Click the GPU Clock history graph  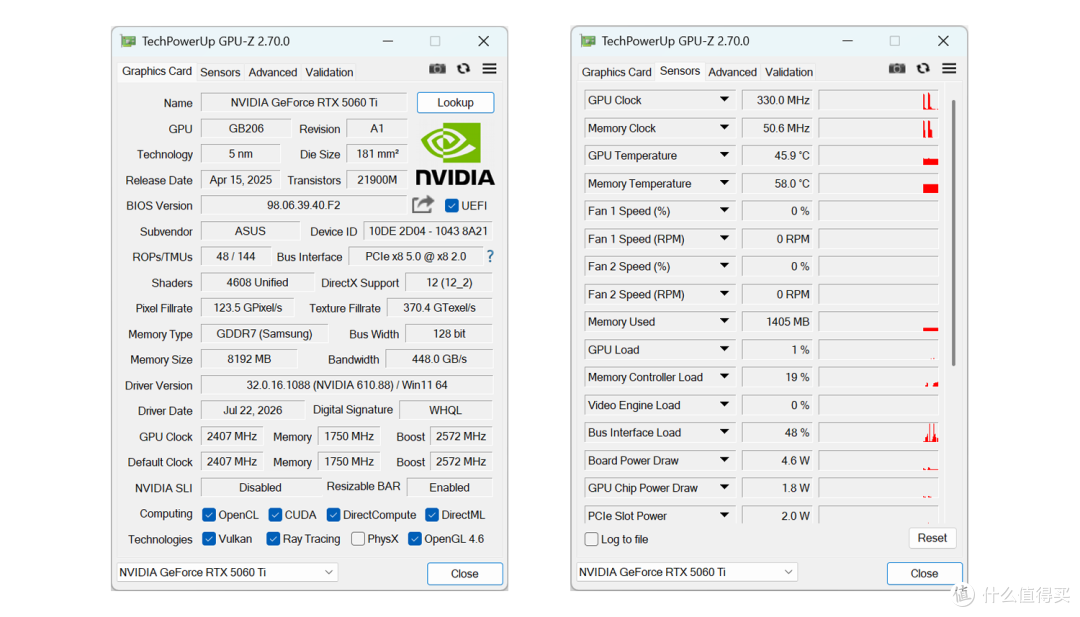pos(878,101)
